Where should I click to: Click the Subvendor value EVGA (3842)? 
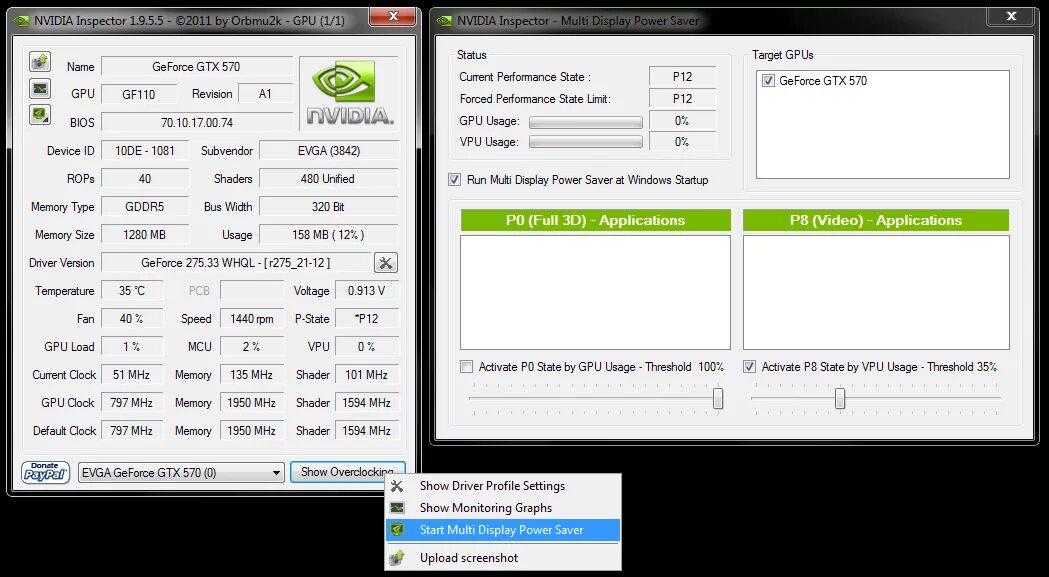[329, 151]
